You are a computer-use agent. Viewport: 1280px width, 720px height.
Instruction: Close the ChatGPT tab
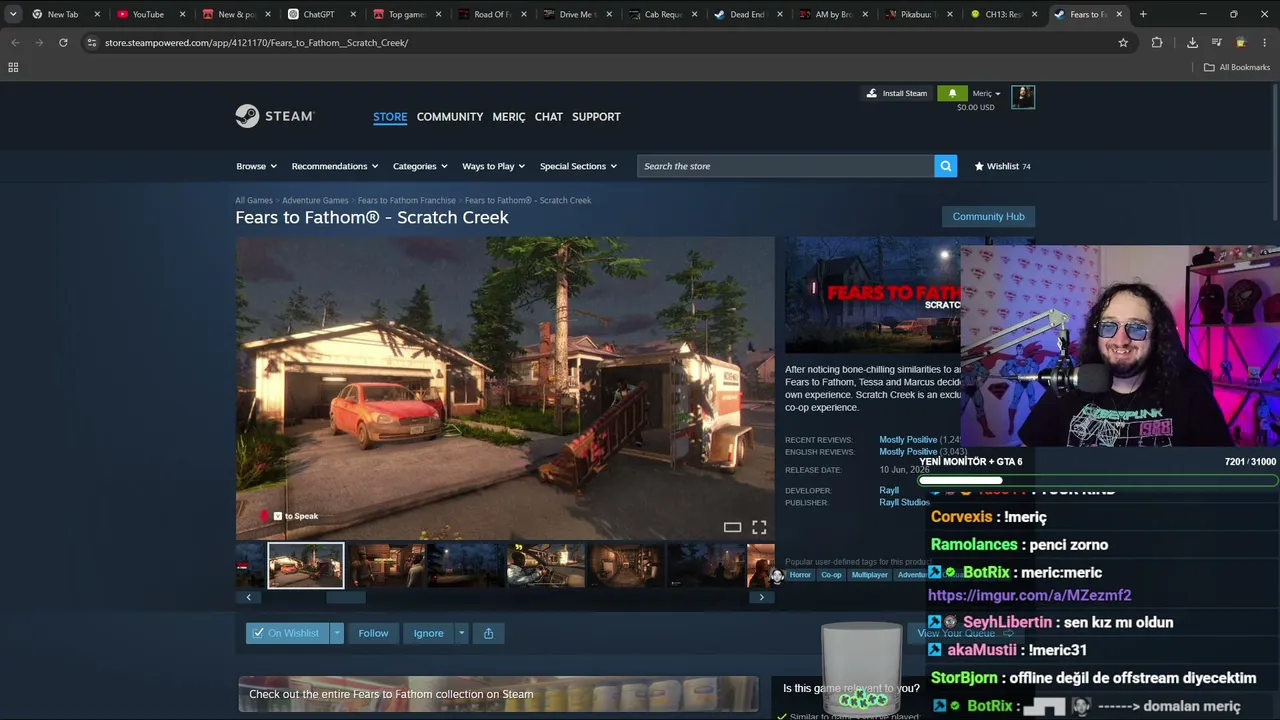pos(353,15)
